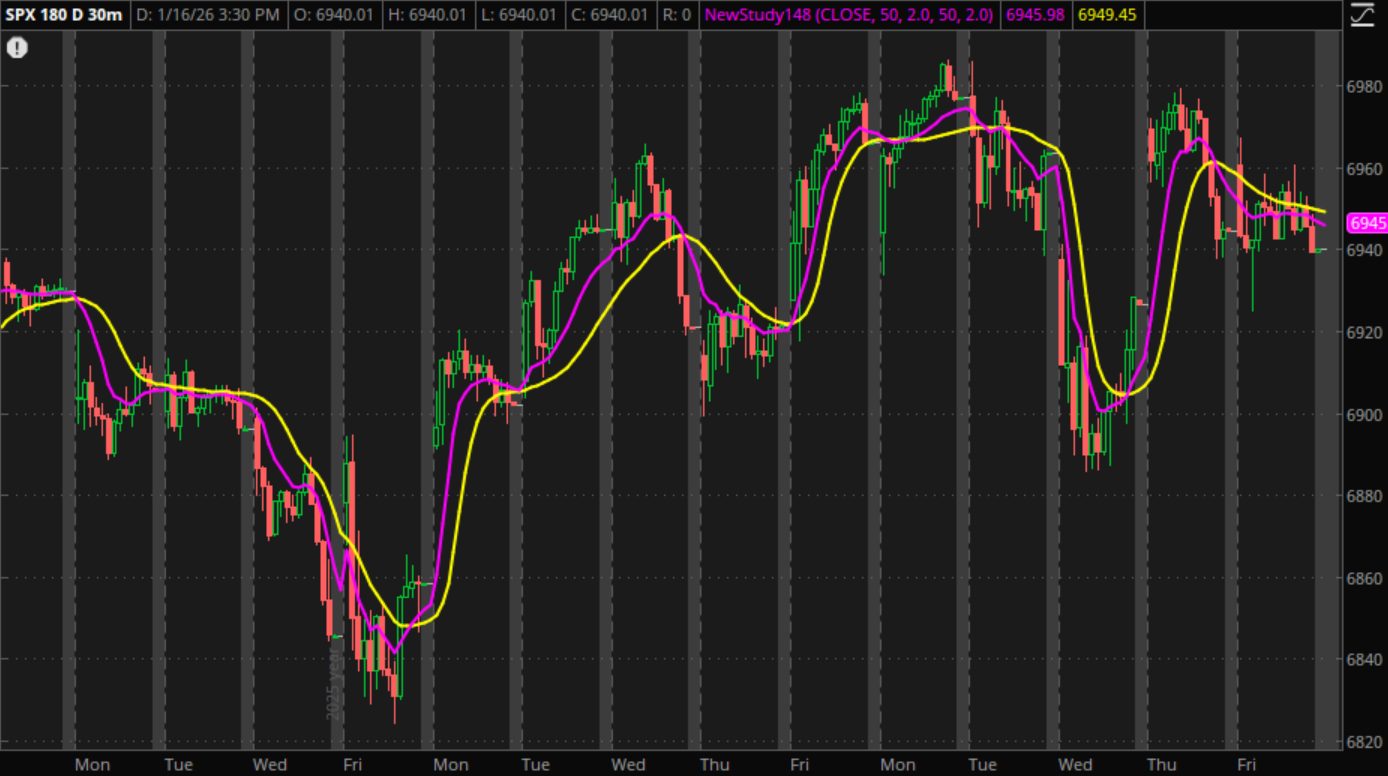Click the 6980 price axis label
The image size is (1388, 776).
point(1365,86)
